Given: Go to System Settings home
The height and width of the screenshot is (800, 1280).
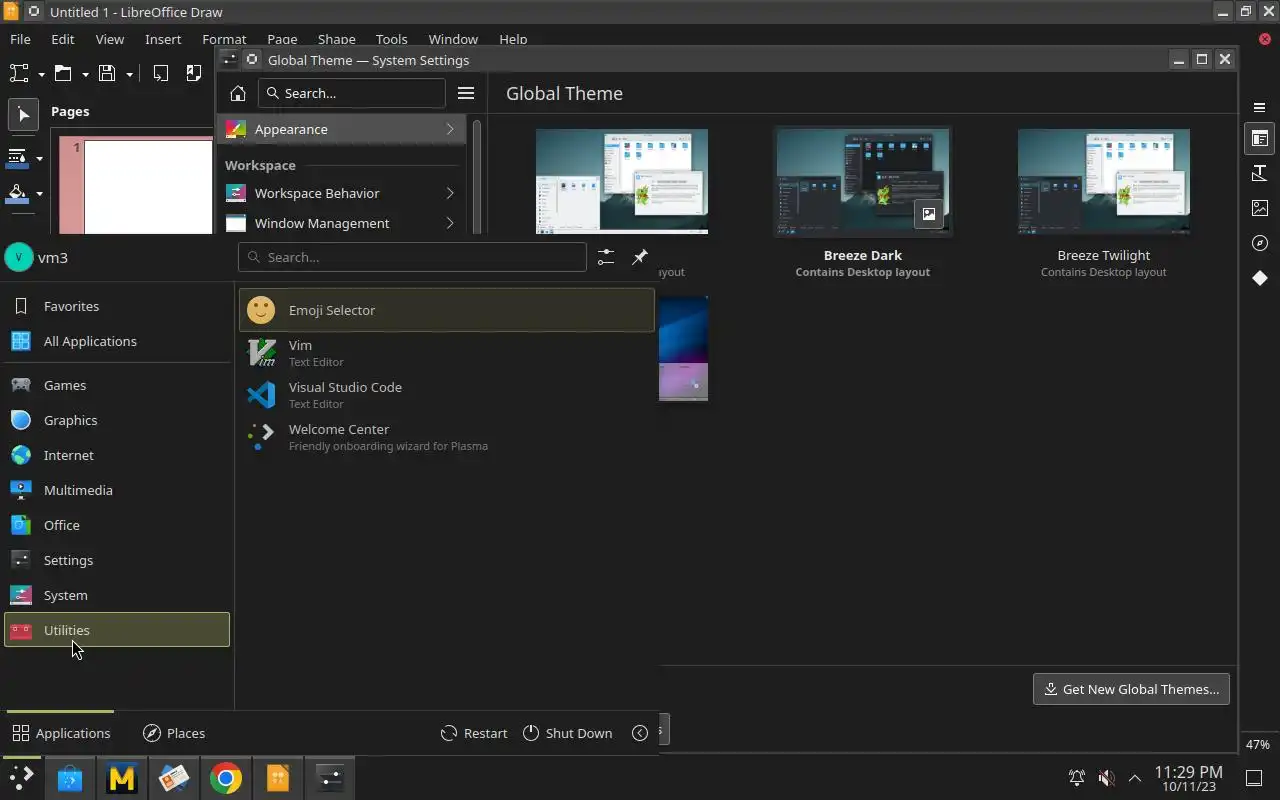Looking at the screenshot, I should [x=238, y=93].
